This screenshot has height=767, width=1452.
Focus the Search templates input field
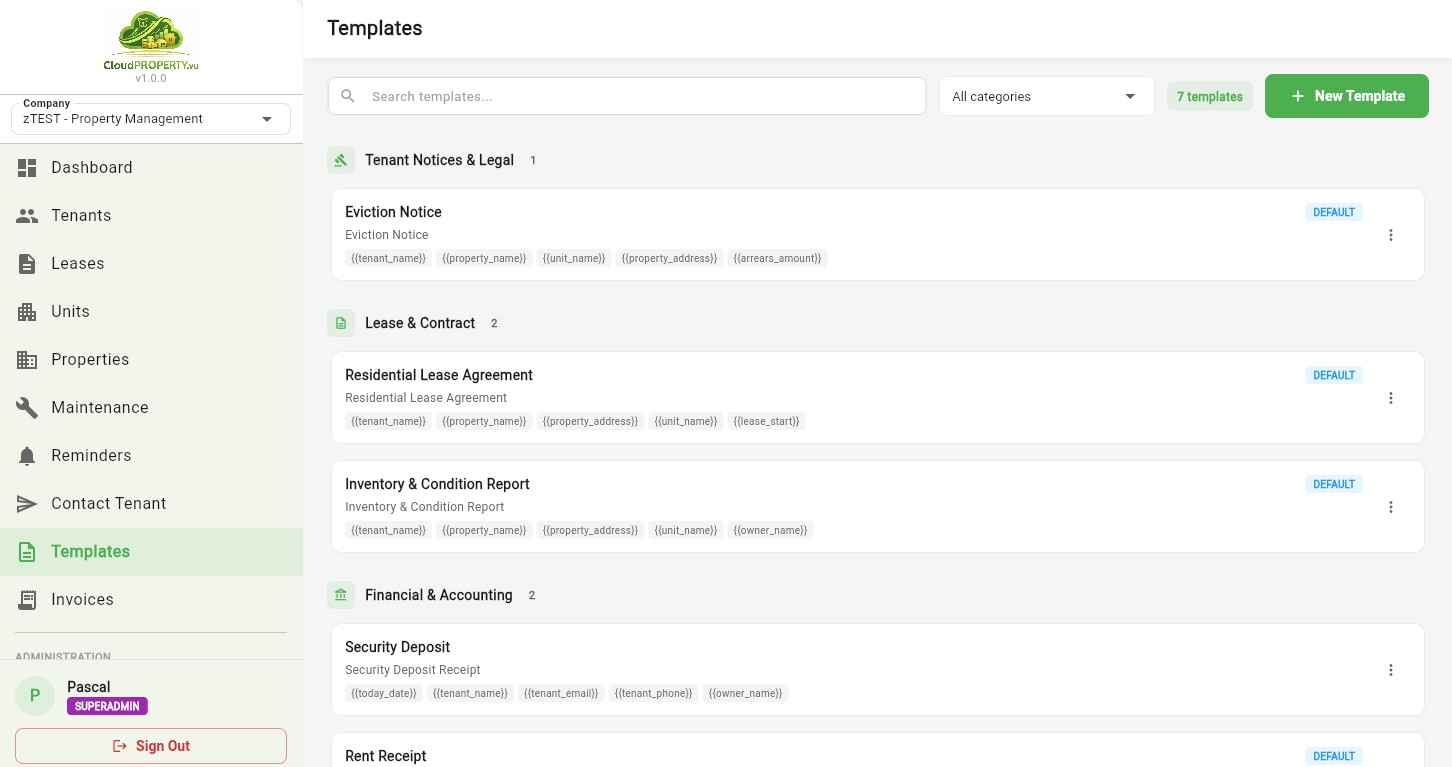[x=640, y=97]
